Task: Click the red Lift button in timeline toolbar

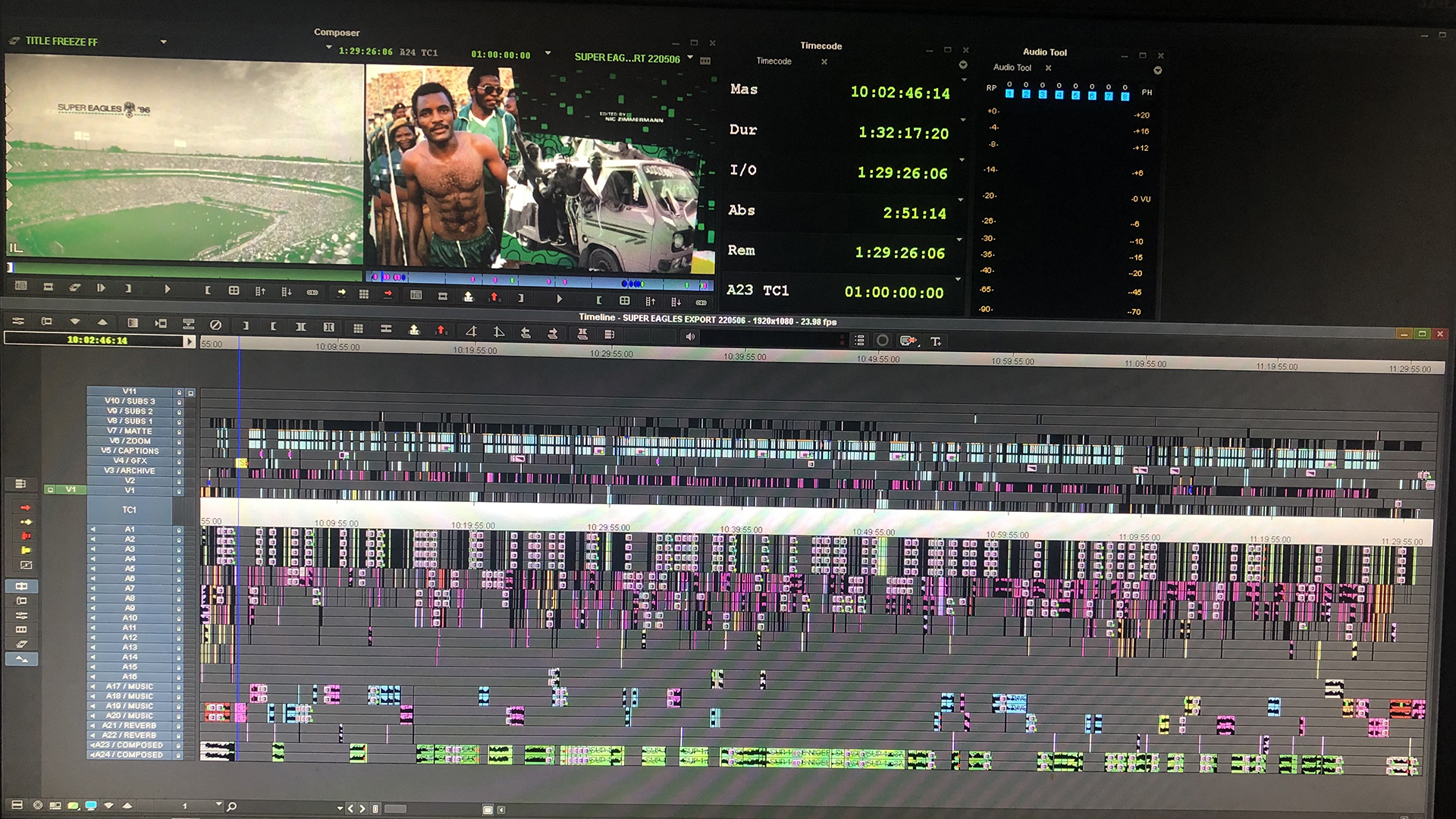Action: tap(441, 329)
